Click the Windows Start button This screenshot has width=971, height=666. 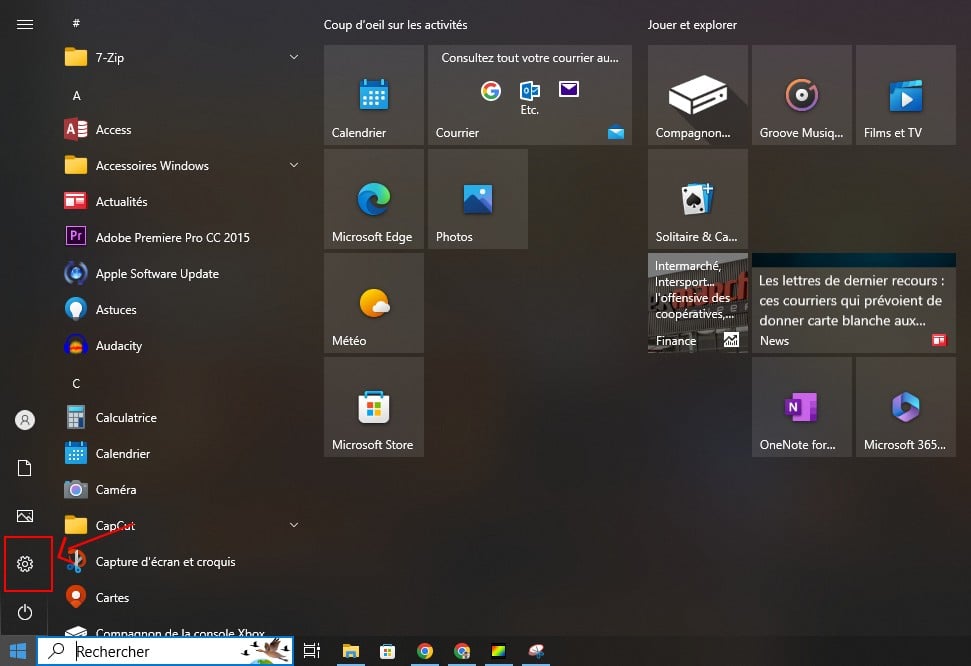(18, 651)
